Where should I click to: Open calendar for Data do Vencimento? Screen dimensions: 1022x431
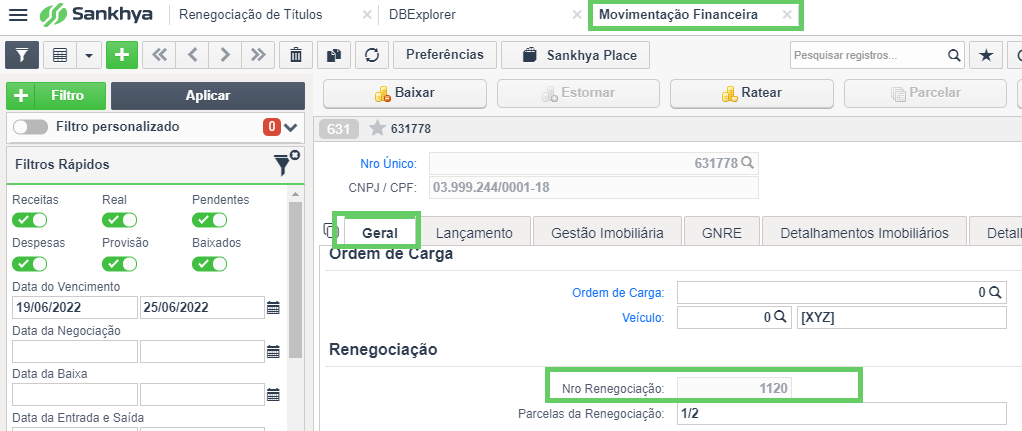coord(273,308)
